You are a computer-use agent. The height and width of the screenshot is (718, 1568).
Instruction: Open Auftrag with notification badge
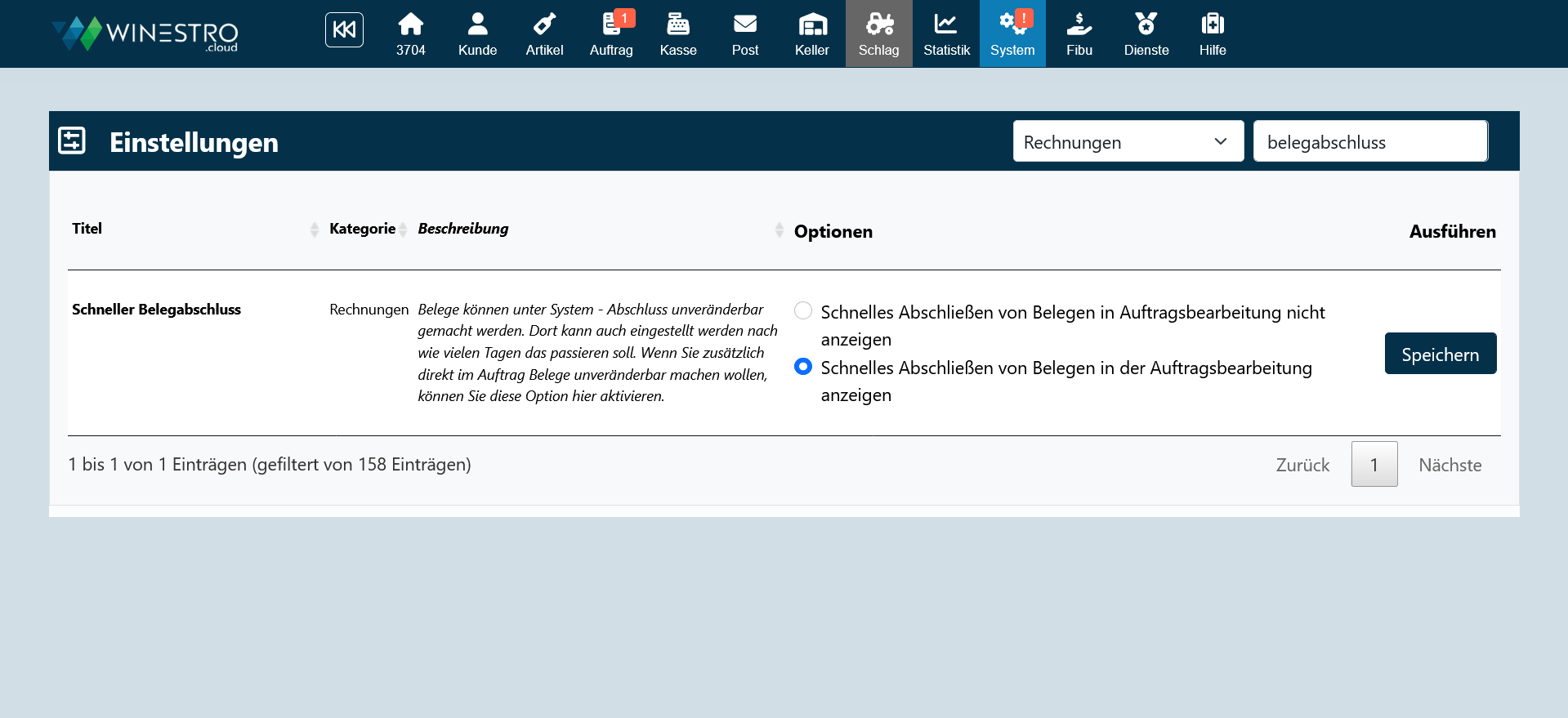611,33
